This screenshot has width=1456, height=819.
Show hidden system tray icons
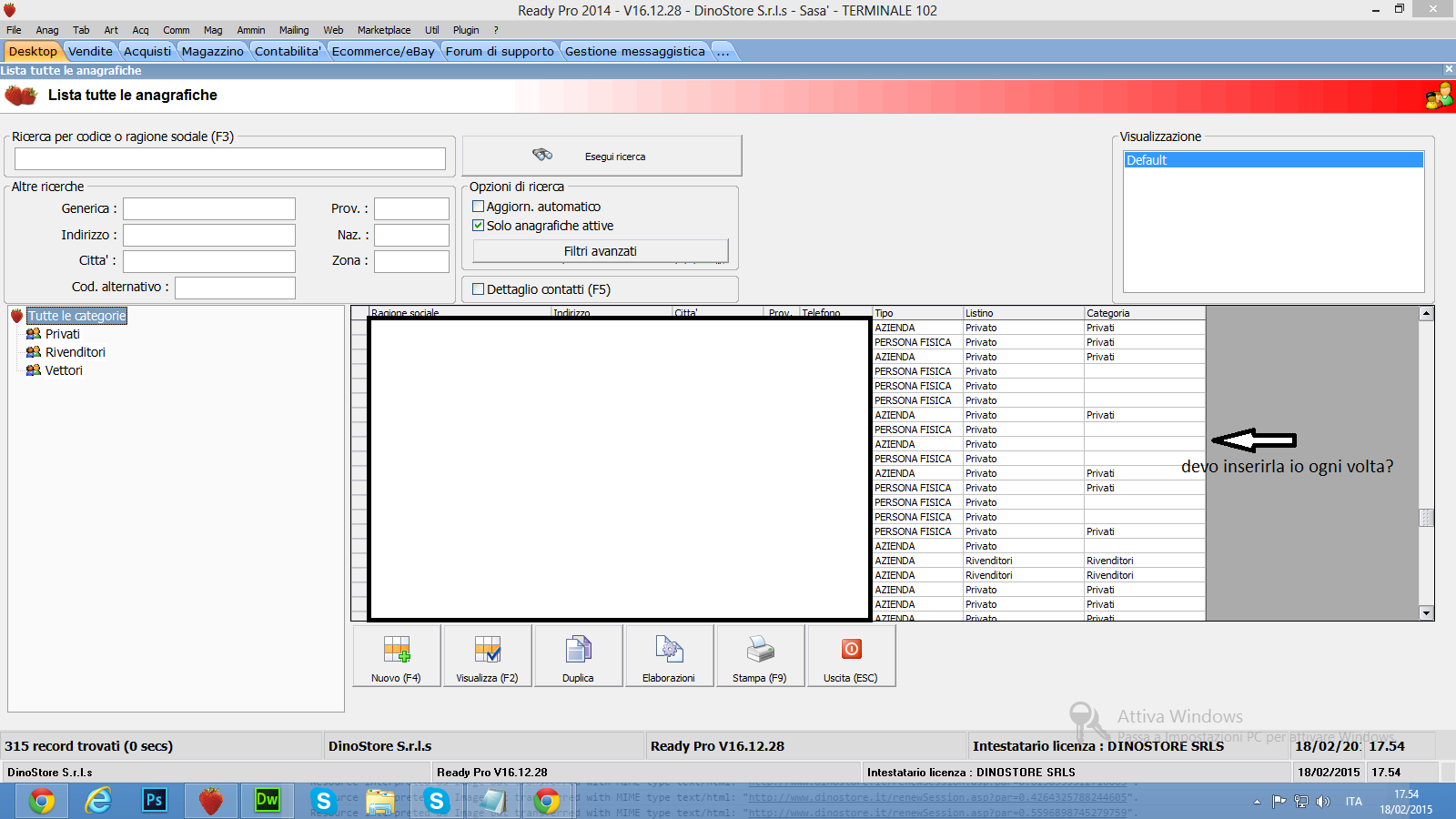[x=1257, y=802]
